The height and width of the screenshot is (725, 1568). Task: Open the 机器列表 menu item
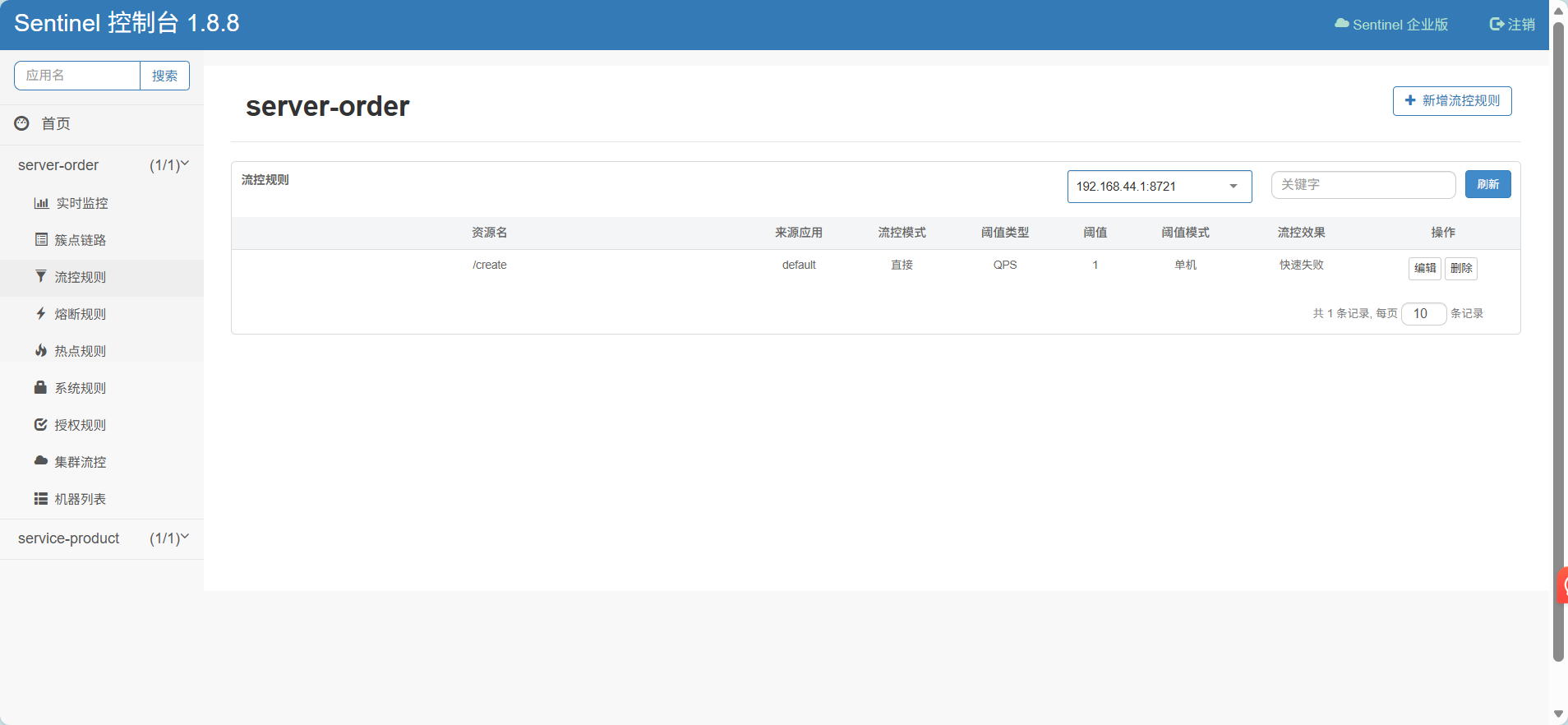tap(102, 499)
